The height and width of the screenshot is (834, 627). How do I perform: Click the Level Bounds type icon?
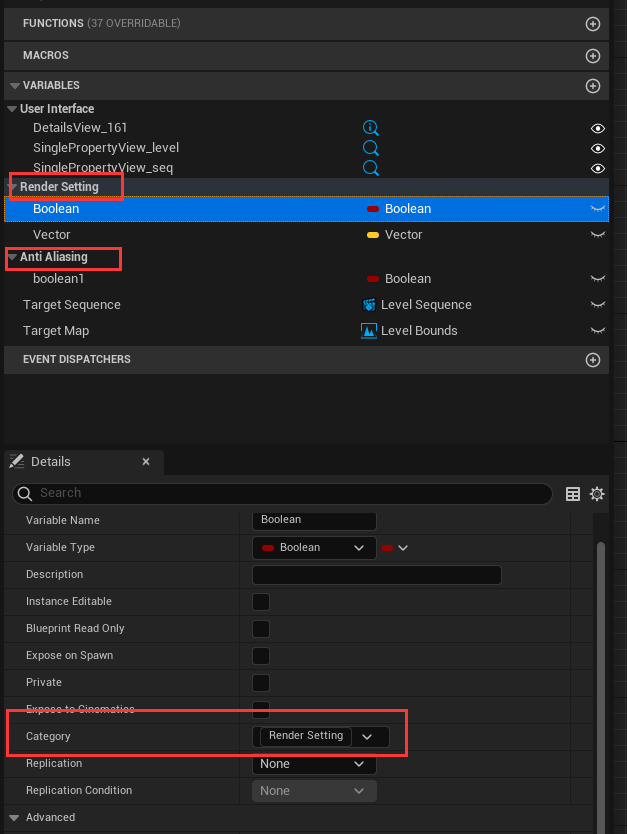point(369,331)
